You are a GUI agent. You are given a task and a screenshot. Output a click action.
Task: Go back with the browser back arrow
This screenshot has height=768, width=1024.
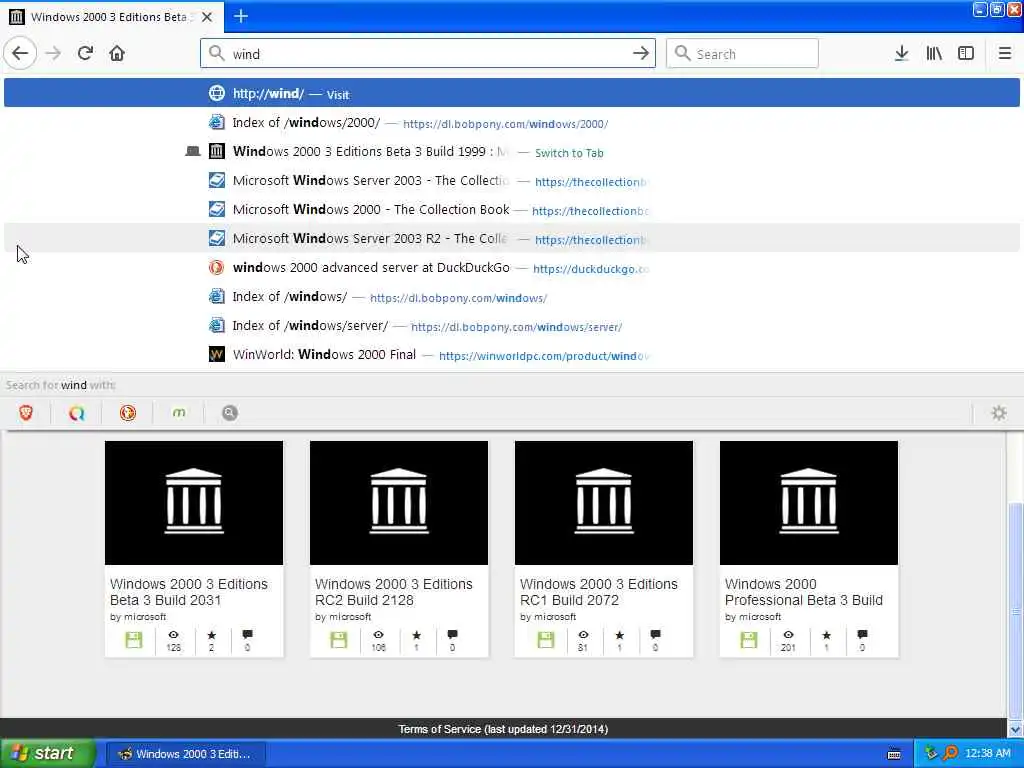[20, 54]
